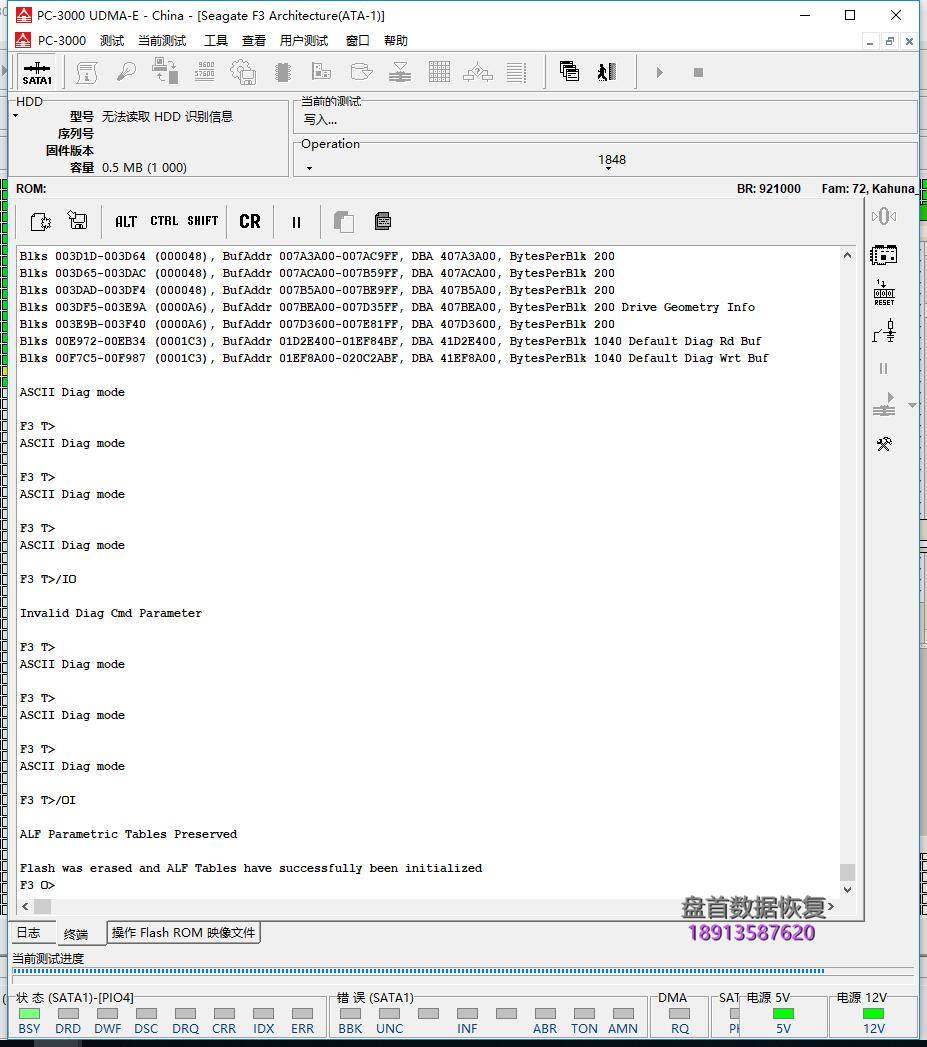Open the 窗口 menu
Image resolution: width=927 pixels, height=1047 pixels.
357,41
